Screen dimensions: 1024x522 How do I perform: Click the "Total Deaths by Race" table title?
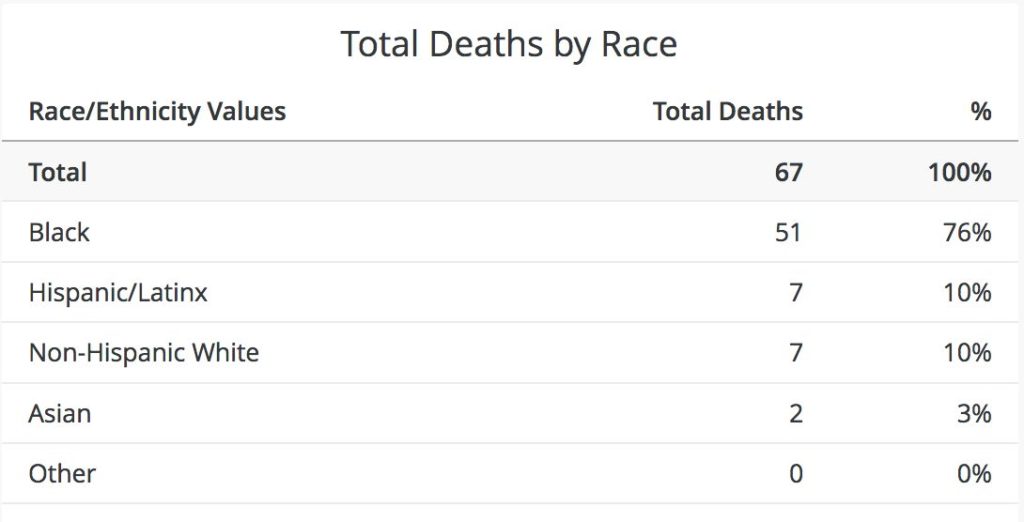point(509,45)
